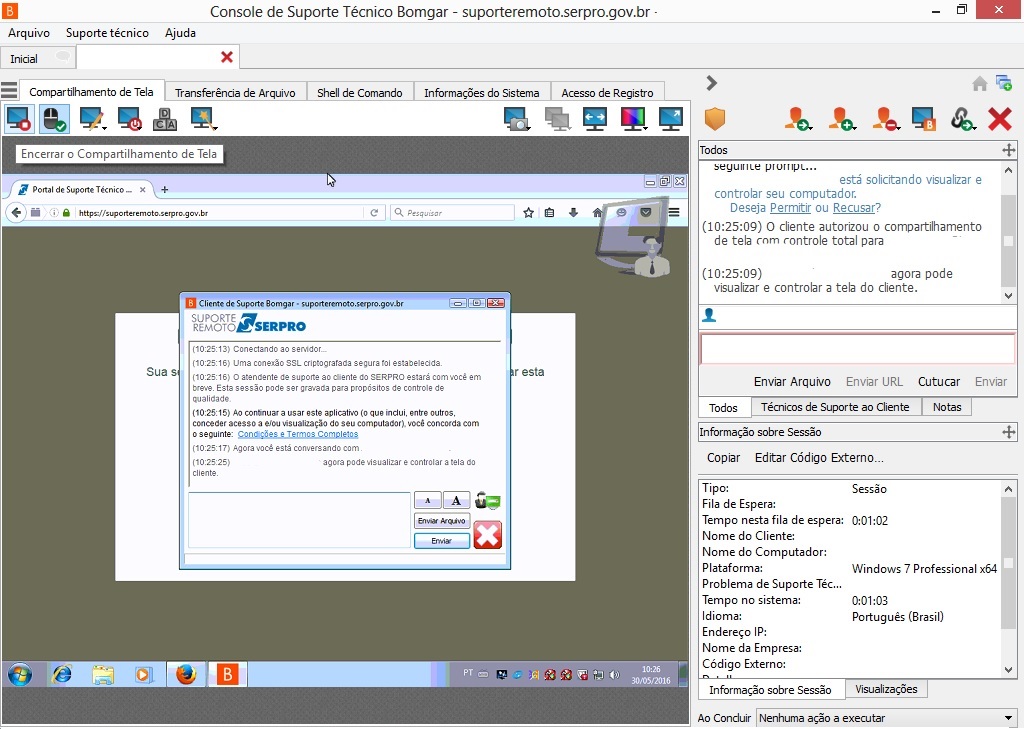Click Enviar in the Bomgar client window
This screenshot has height=729, width=1024.
coord(441,541)
